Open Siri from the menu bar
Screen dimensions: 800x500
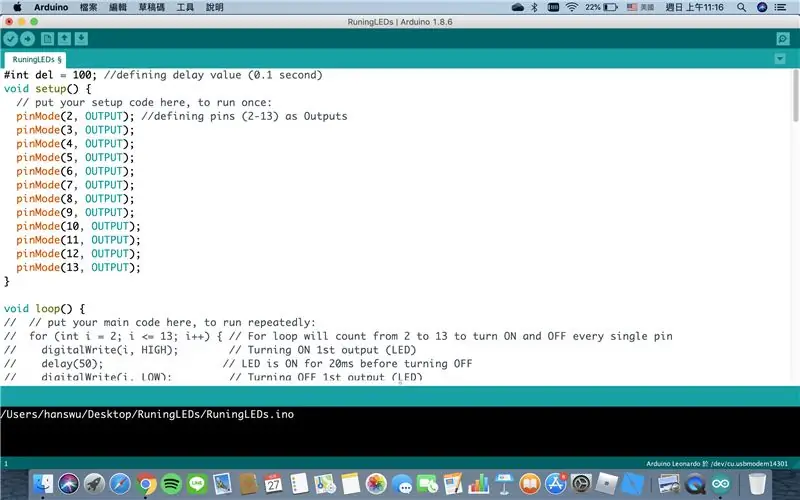[762, 7]
